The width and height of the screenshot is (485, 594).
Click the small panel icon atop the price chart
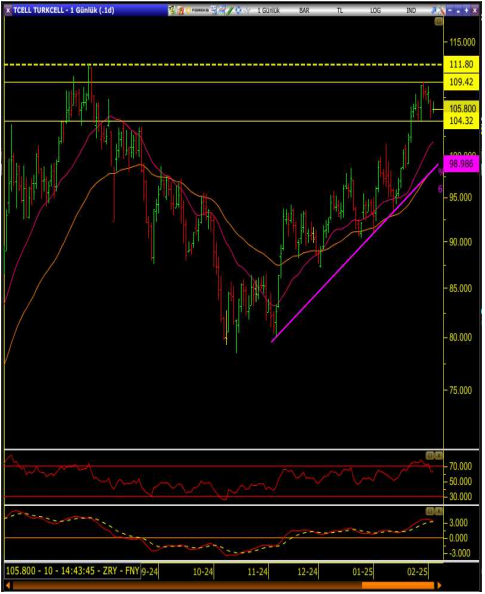click(x=438, y=22)
